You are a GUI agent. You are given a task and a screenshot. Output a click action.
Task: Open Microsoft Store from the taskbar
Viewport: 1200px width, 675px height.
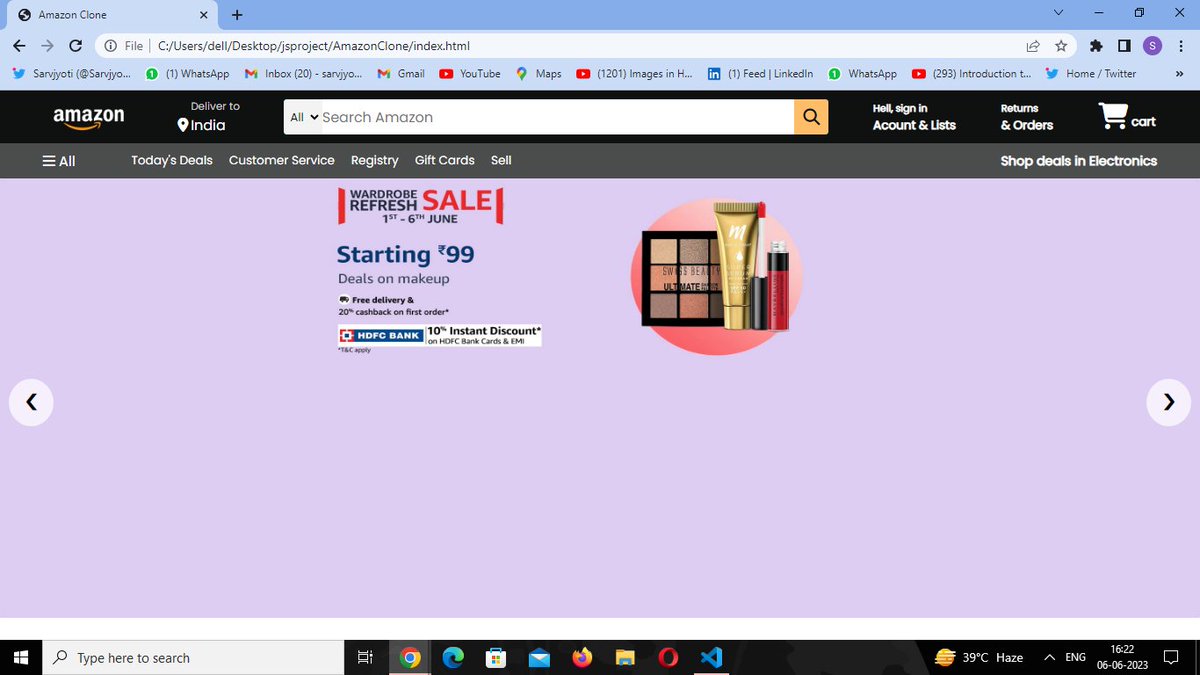(495, 658)
